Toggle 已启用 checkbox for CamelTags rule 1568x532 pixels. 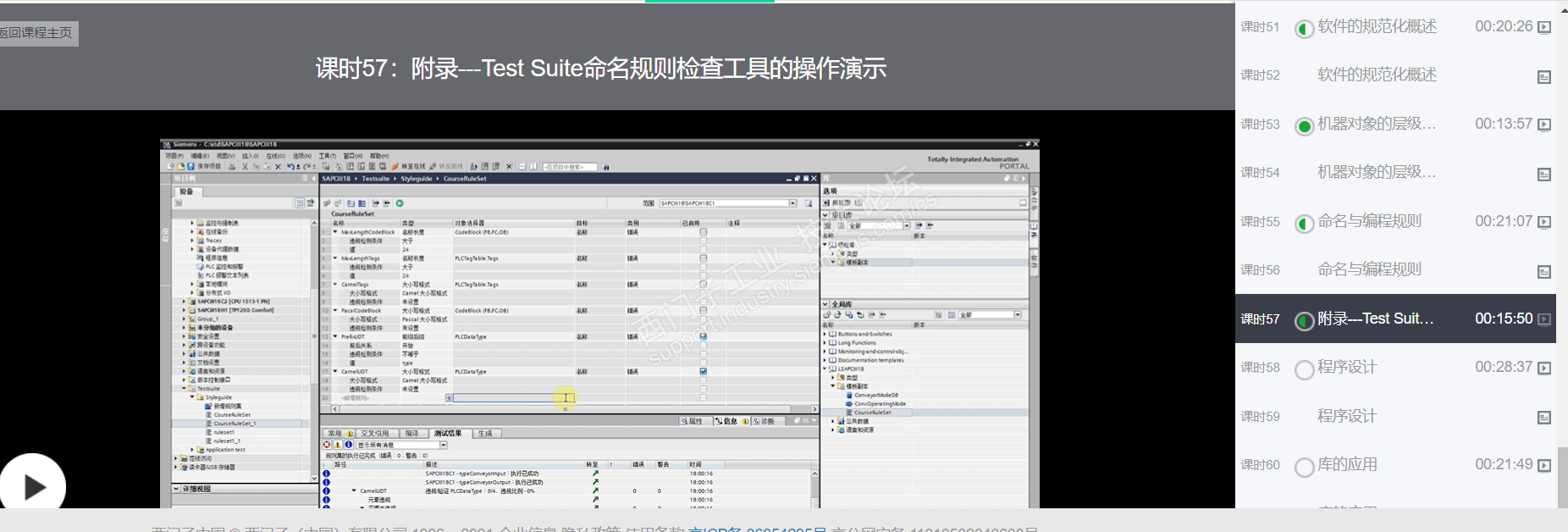tap(703, 285)
